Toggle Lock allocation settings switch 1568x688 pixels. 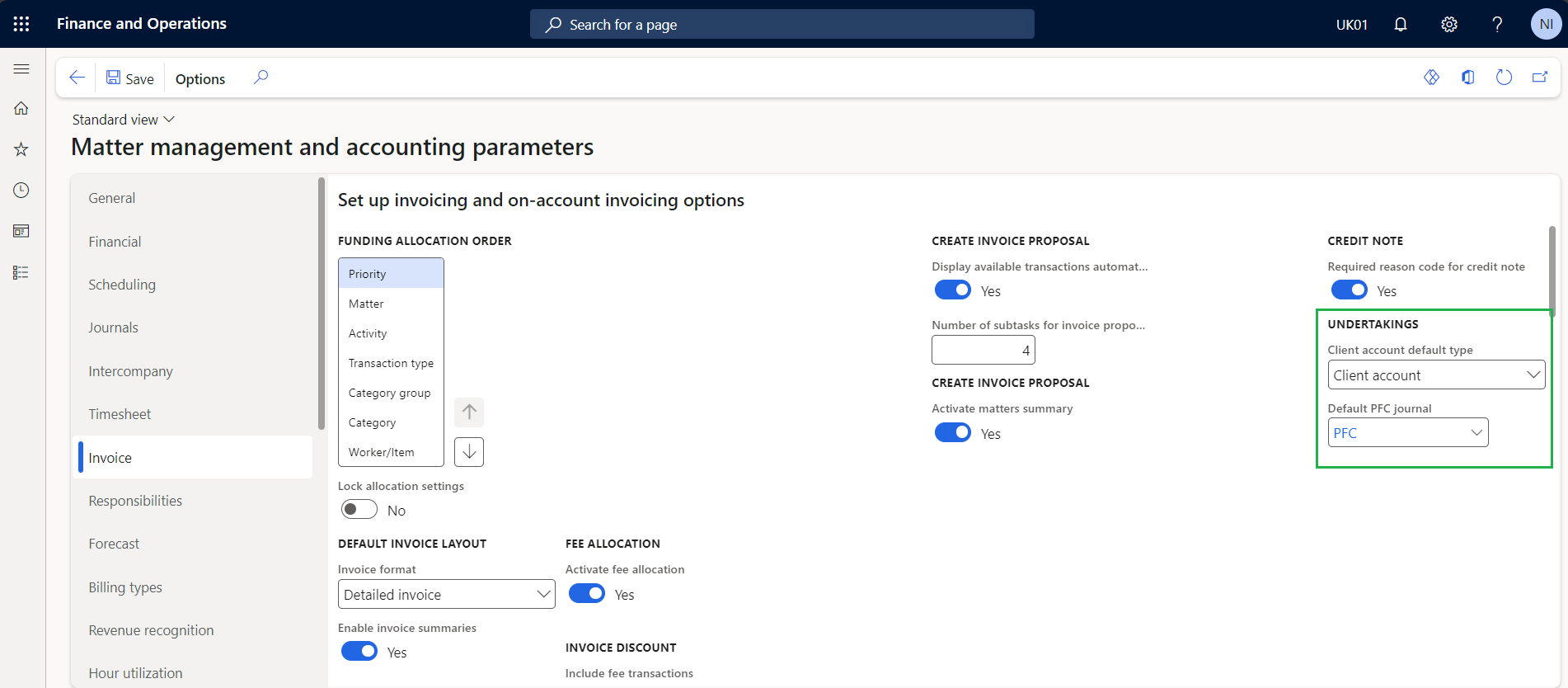[x=359, y=510]
